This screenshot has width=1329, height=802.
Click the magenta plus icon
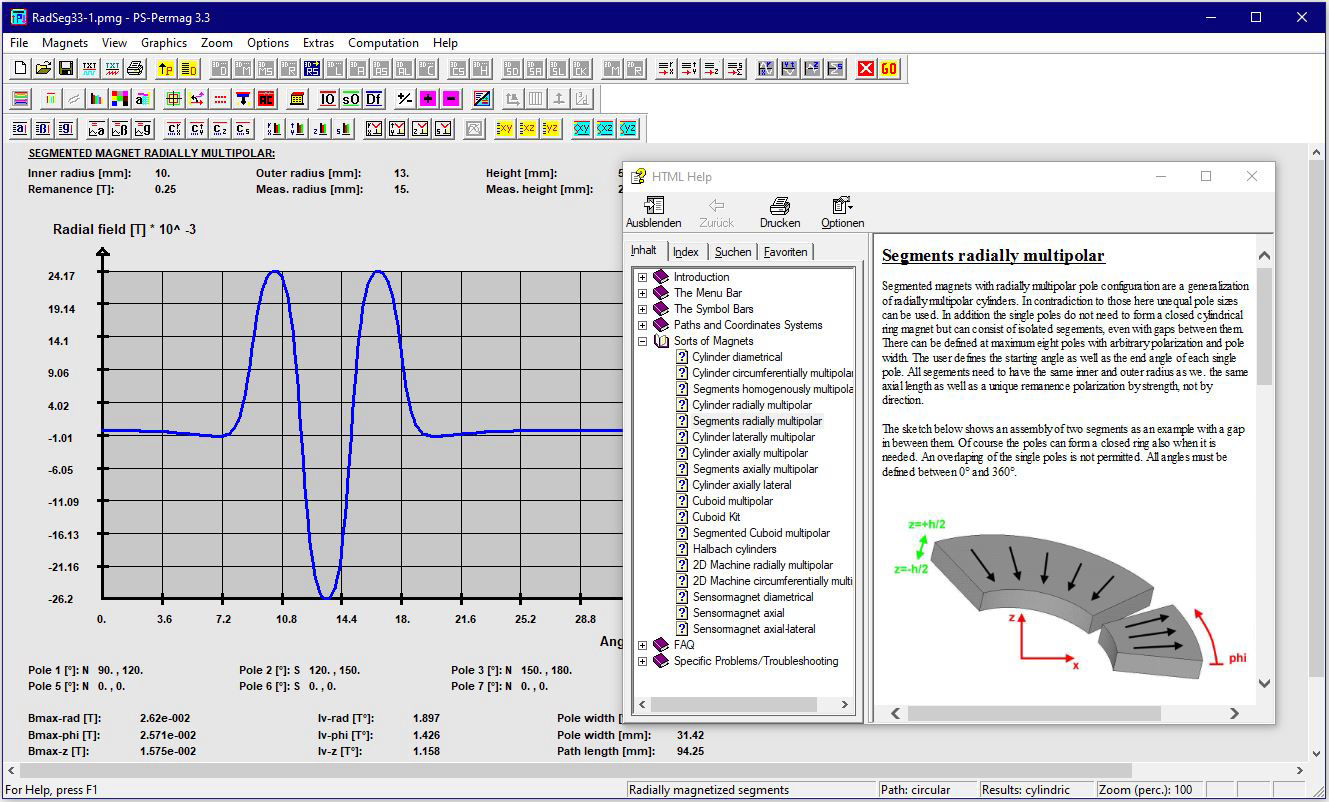click(x=428, y=99)
